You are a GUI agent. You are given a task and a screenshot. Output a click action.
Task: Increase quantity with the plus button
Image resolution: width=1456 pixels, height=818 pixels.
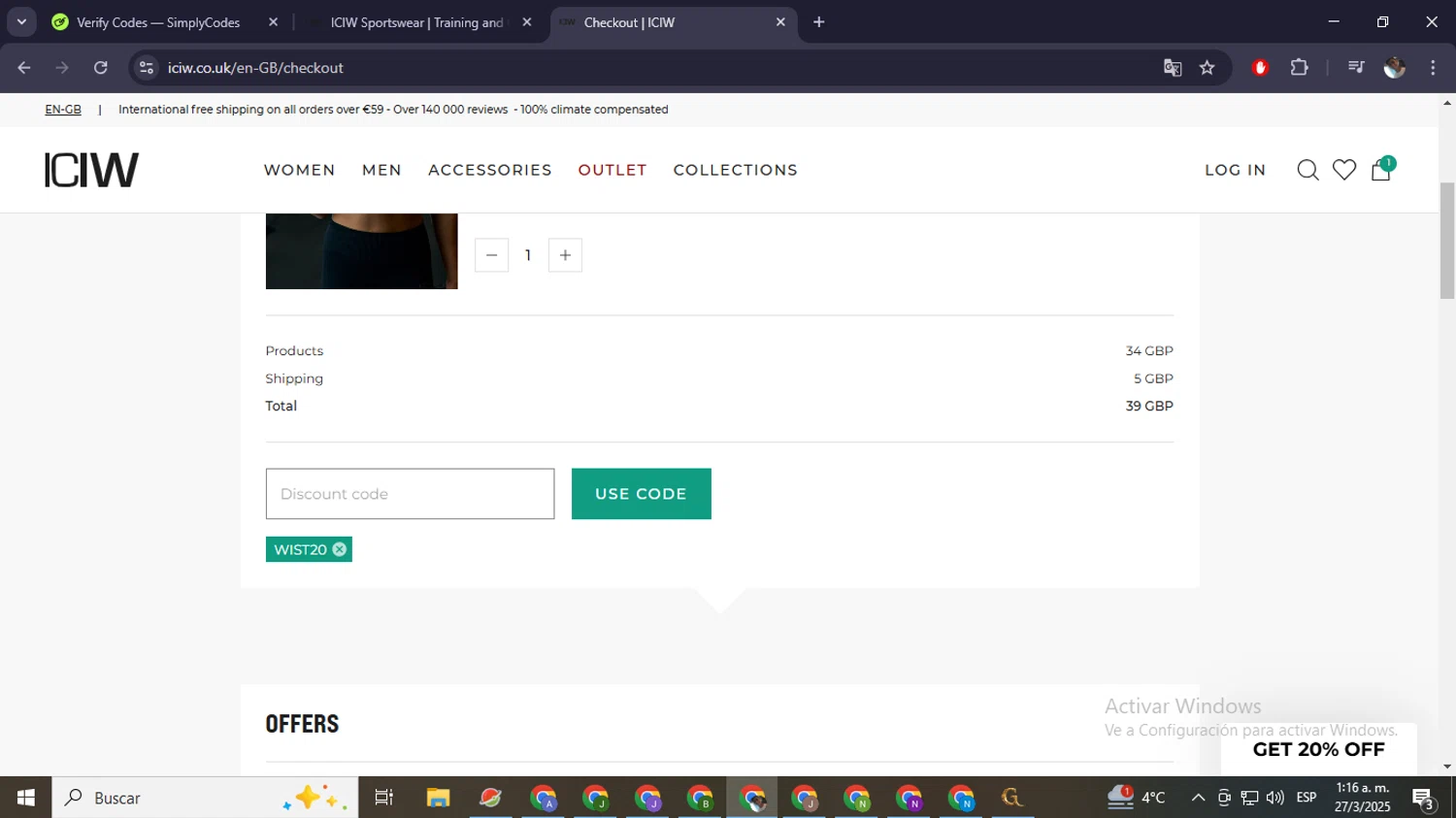pyautogui.click(x=565, y=255)
